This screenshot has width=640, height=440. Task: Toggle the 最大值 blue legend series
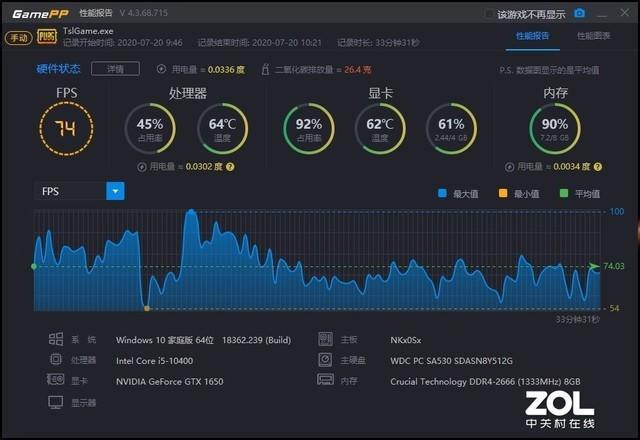(443, 194)
